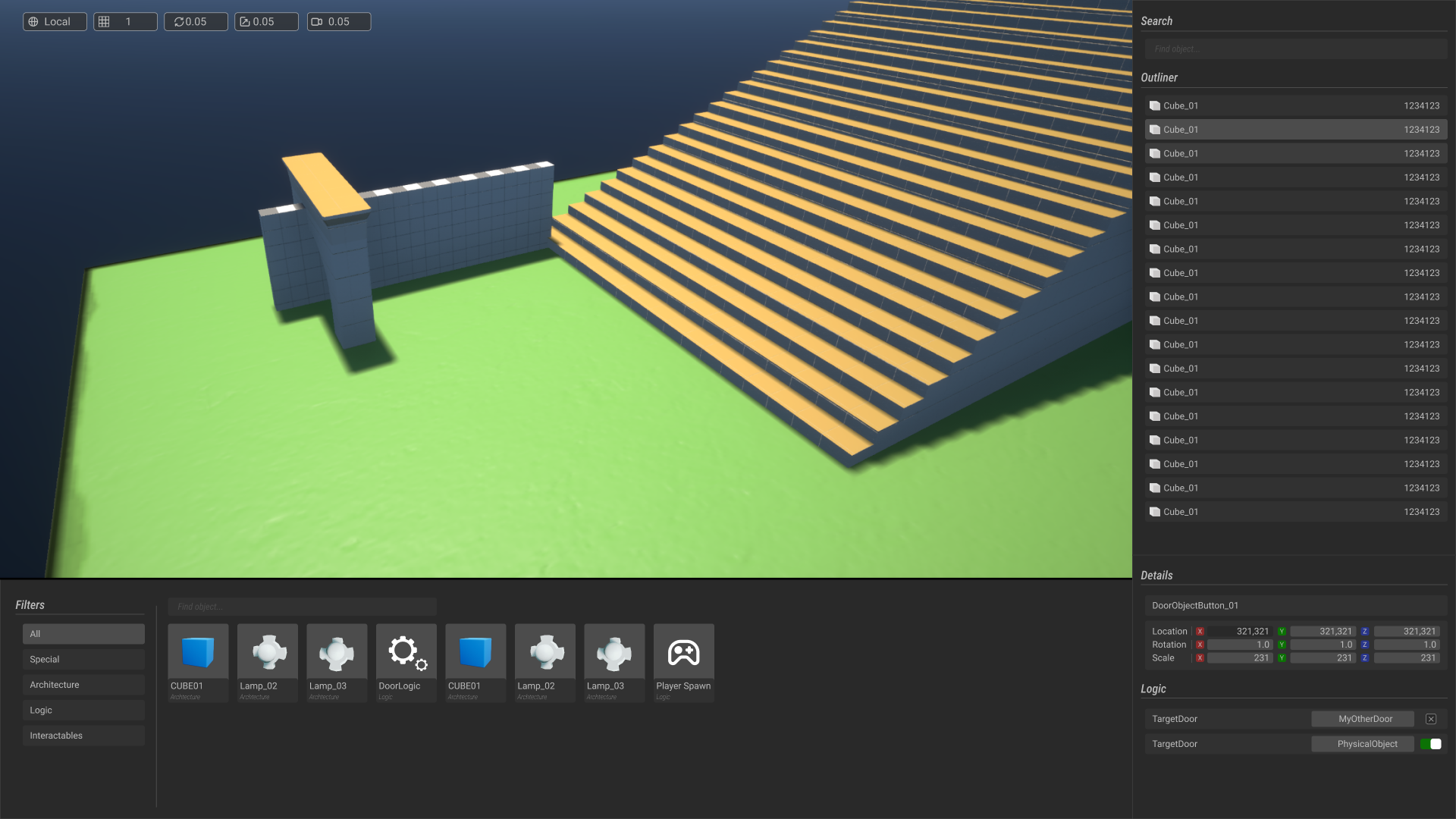This screenshot has width=1456, height=819.
Task: Click the Scale Z value field
Action: coord(1406,658)
